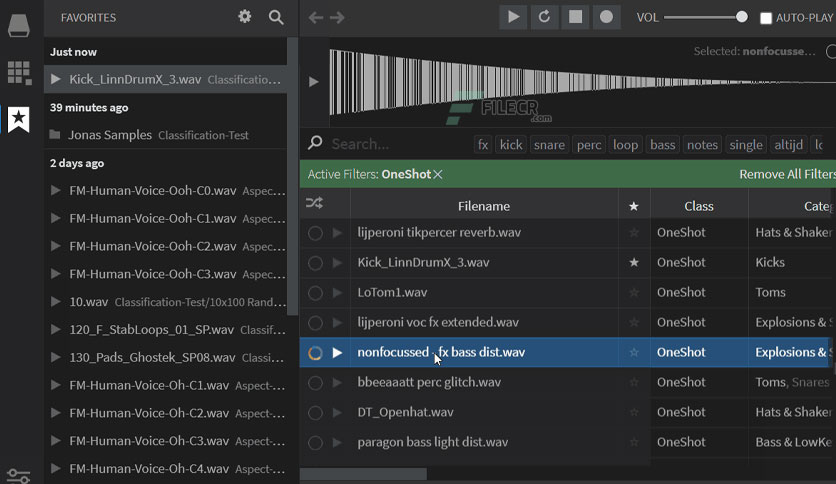This screenshot has height=484, width=836.
Task: Open the grid view sidebar icon
Action: click(19, 72)
